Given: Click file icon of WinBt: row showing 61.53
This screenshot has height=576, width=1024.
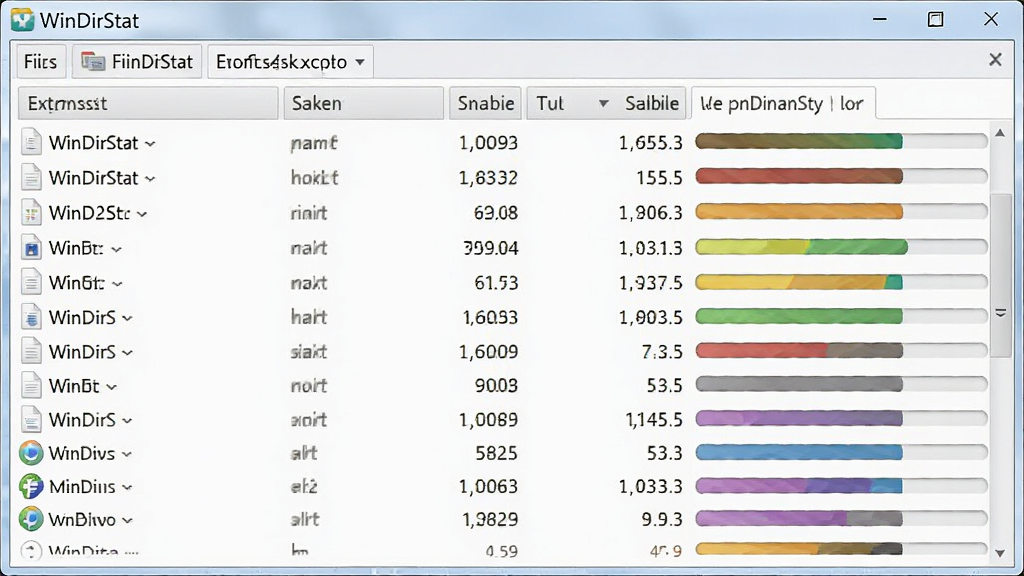Looking at the screenshot, I should click(31, 282).
